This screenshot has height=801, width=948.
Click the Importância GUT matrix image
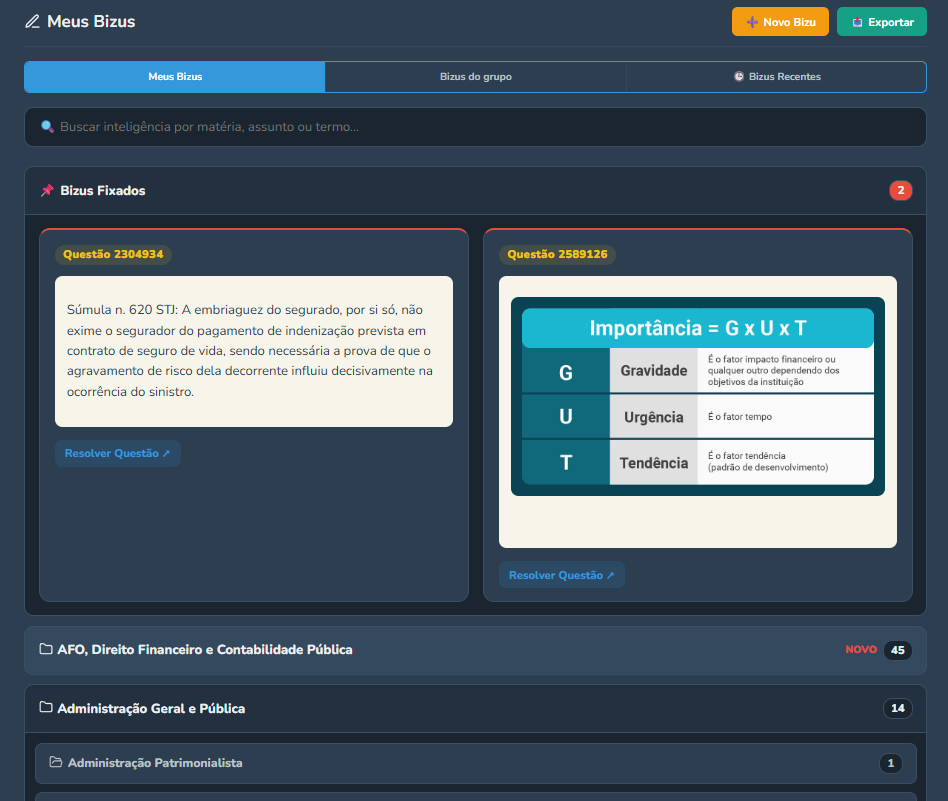pos(698,397)
